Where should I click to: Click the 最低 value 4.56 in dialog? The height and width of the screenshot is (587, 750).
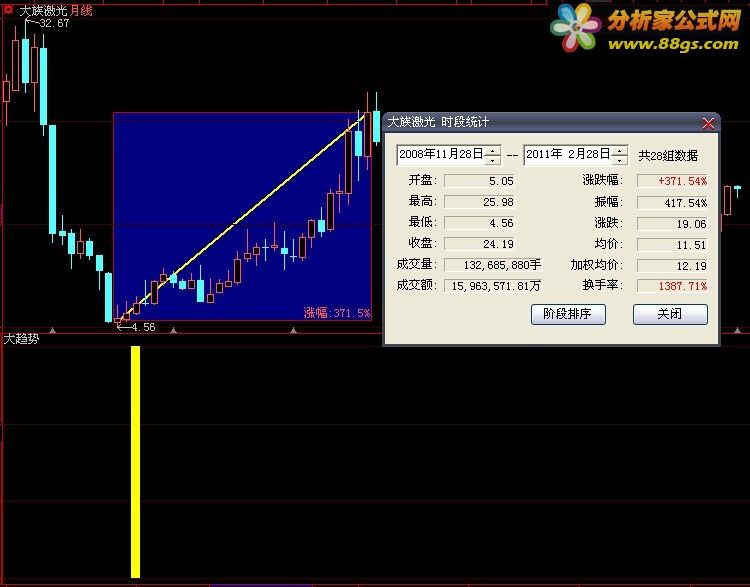(x=479, y=223)
